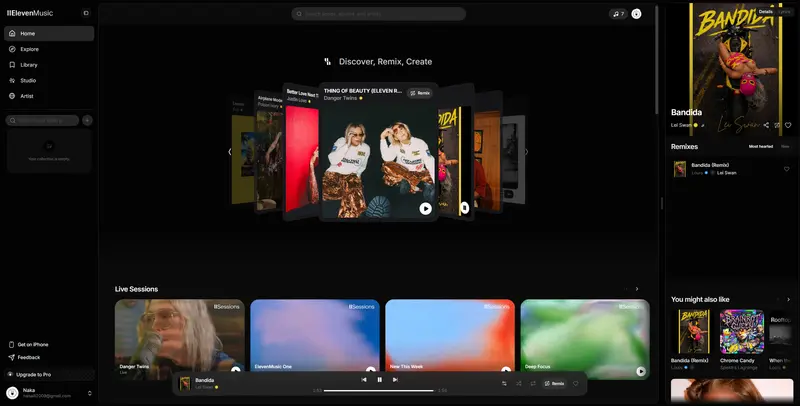Image resolution: width=800 pixels, height=406 pixels.
Task: Select the Better Love Next Time carousel card
Action: point(301,152)
